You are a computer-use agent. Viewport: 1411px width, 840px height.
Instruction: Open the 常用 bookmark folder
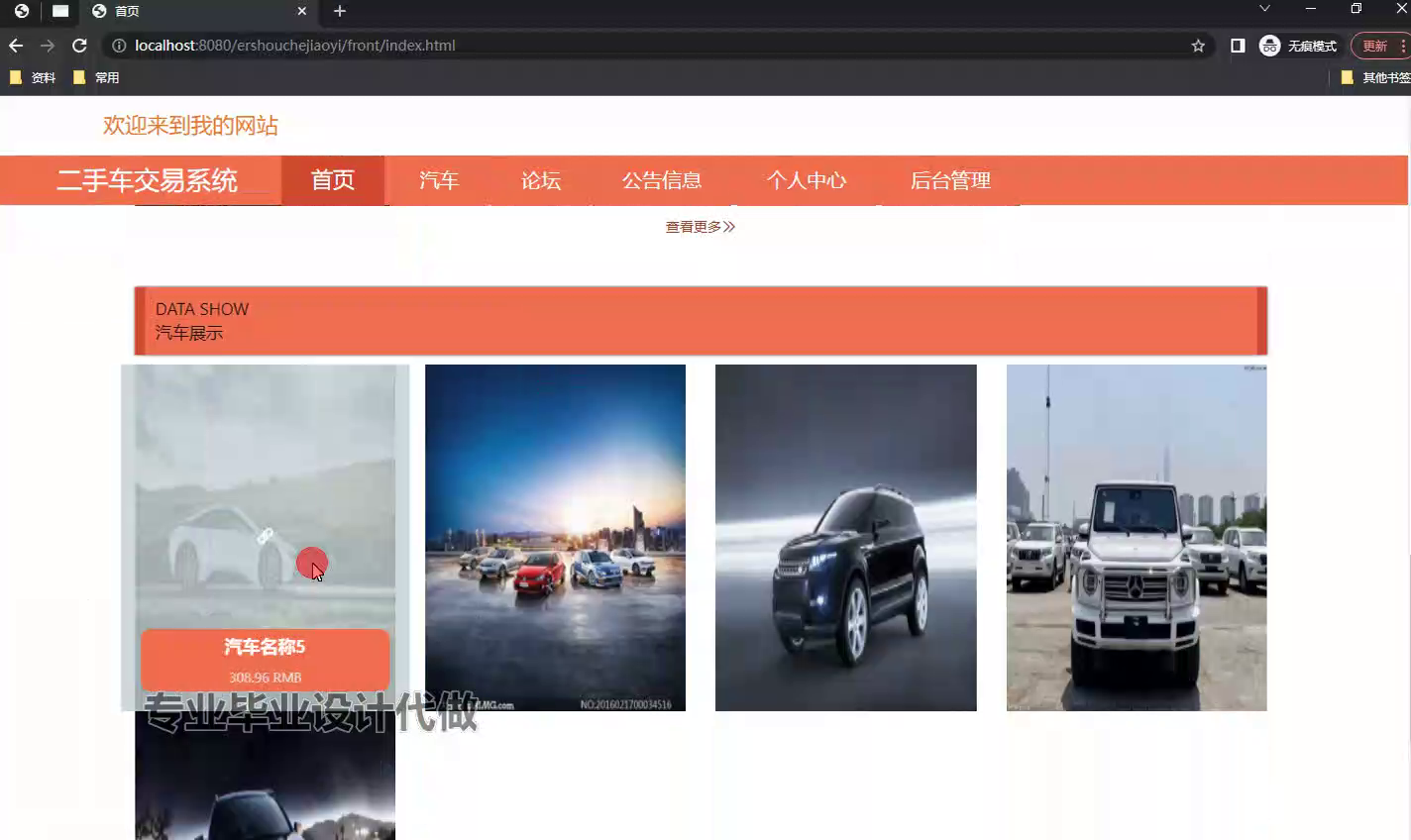click(96, 77)
